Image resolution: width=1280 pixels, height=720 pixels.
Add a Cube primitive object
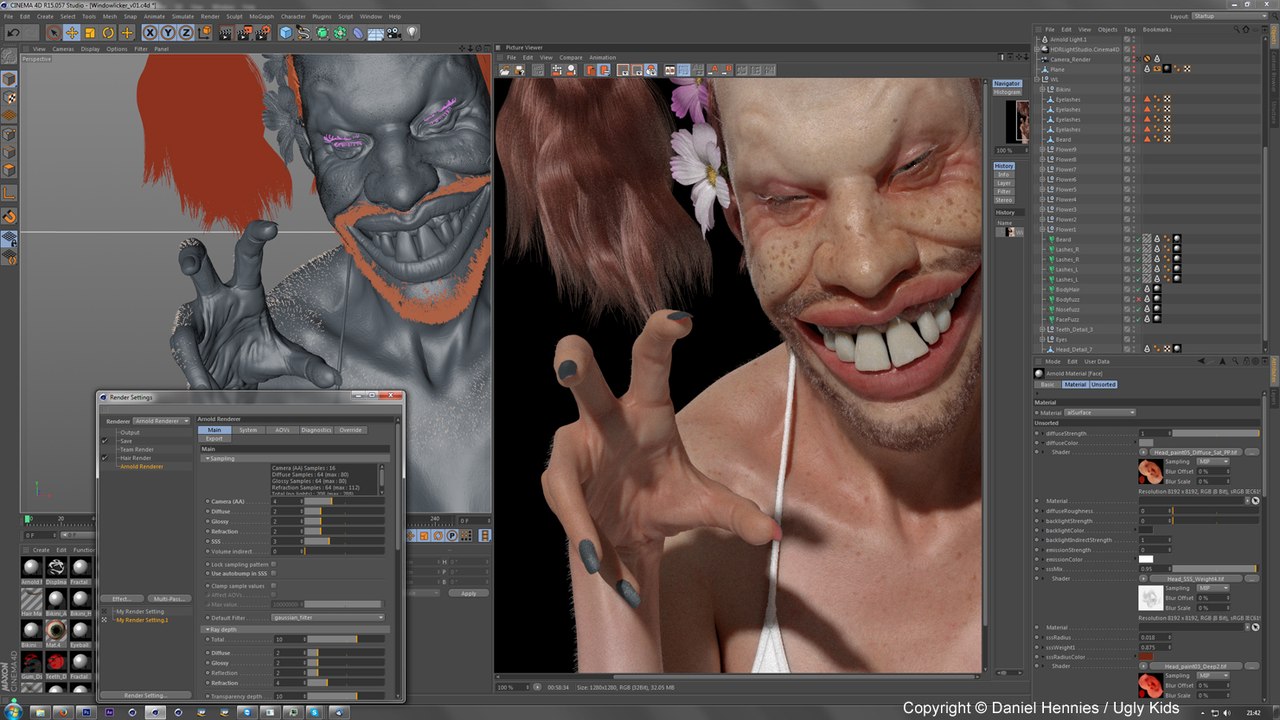(x=286, y=33)
